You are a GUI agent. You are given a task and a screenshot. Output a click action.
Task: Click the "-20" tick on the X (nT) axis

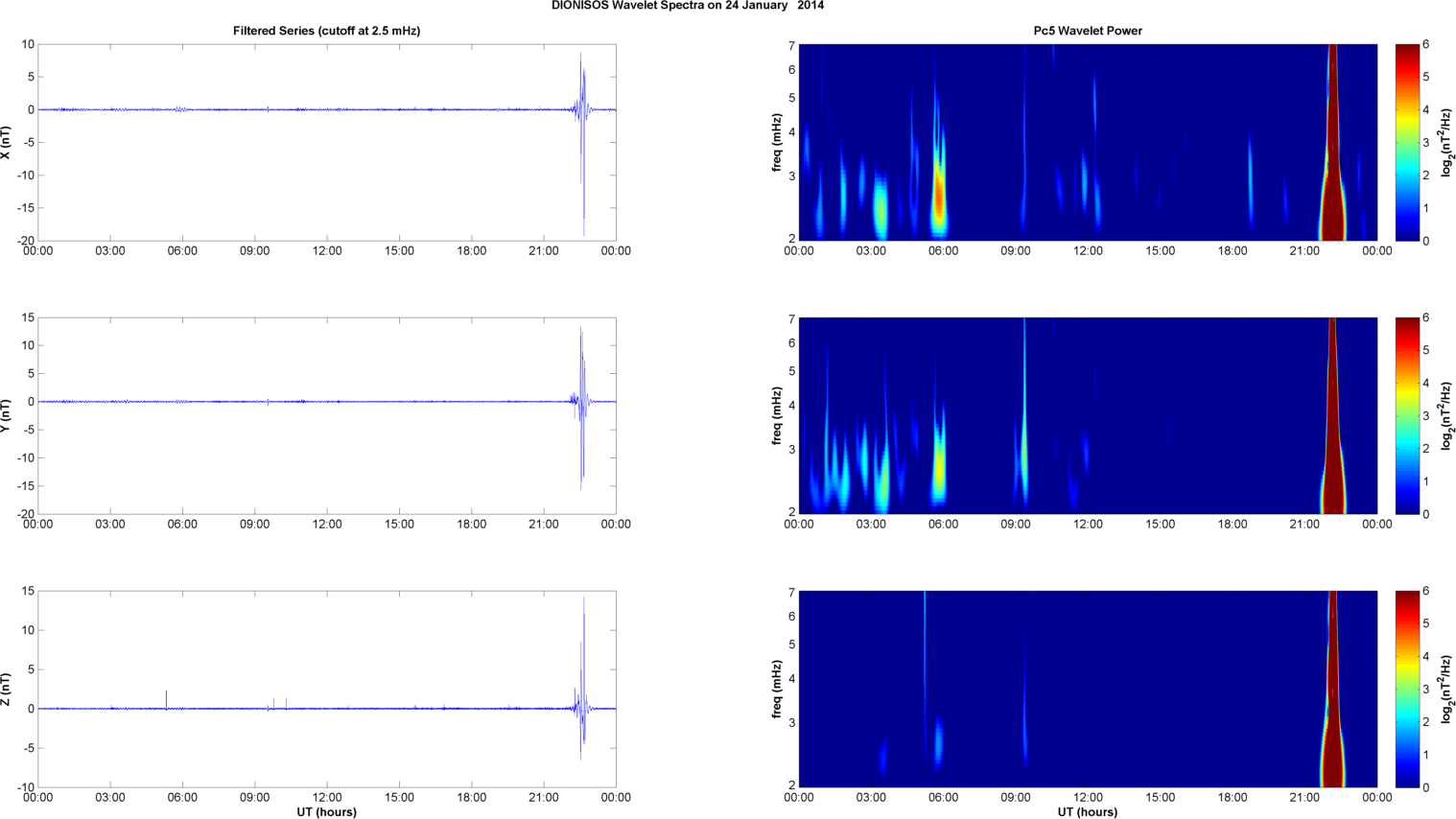point(26,241)
